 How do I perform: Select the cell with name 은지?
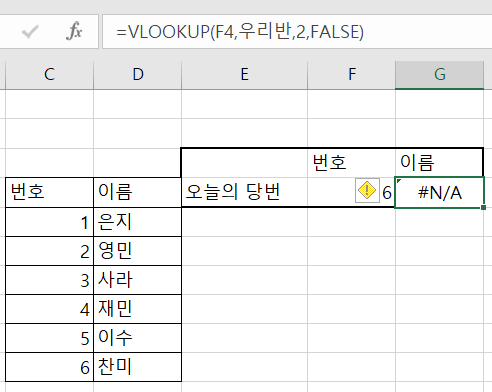tap(137, 222)
